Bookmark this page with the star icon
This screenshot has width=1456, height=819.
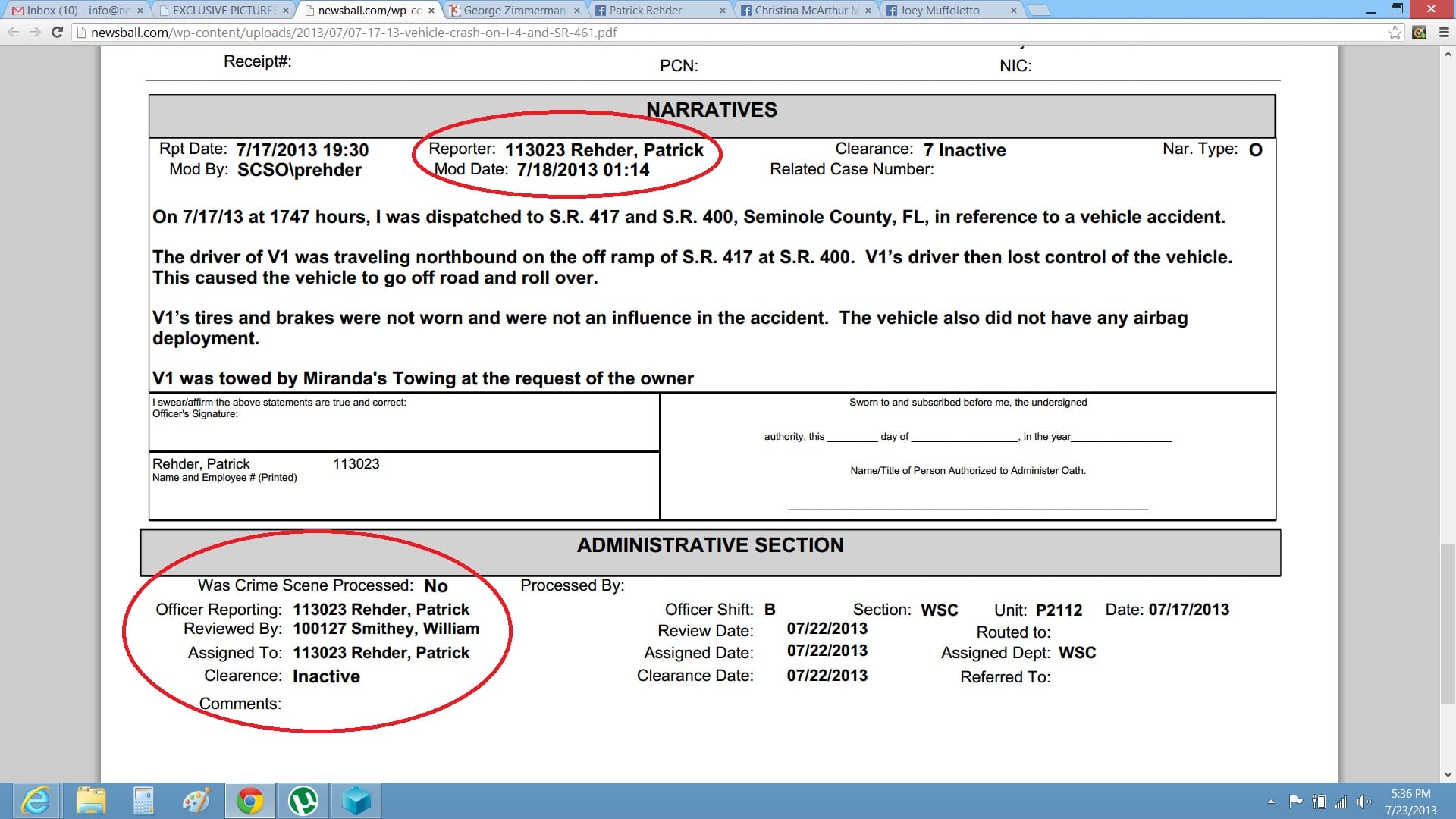[1395, 33]
